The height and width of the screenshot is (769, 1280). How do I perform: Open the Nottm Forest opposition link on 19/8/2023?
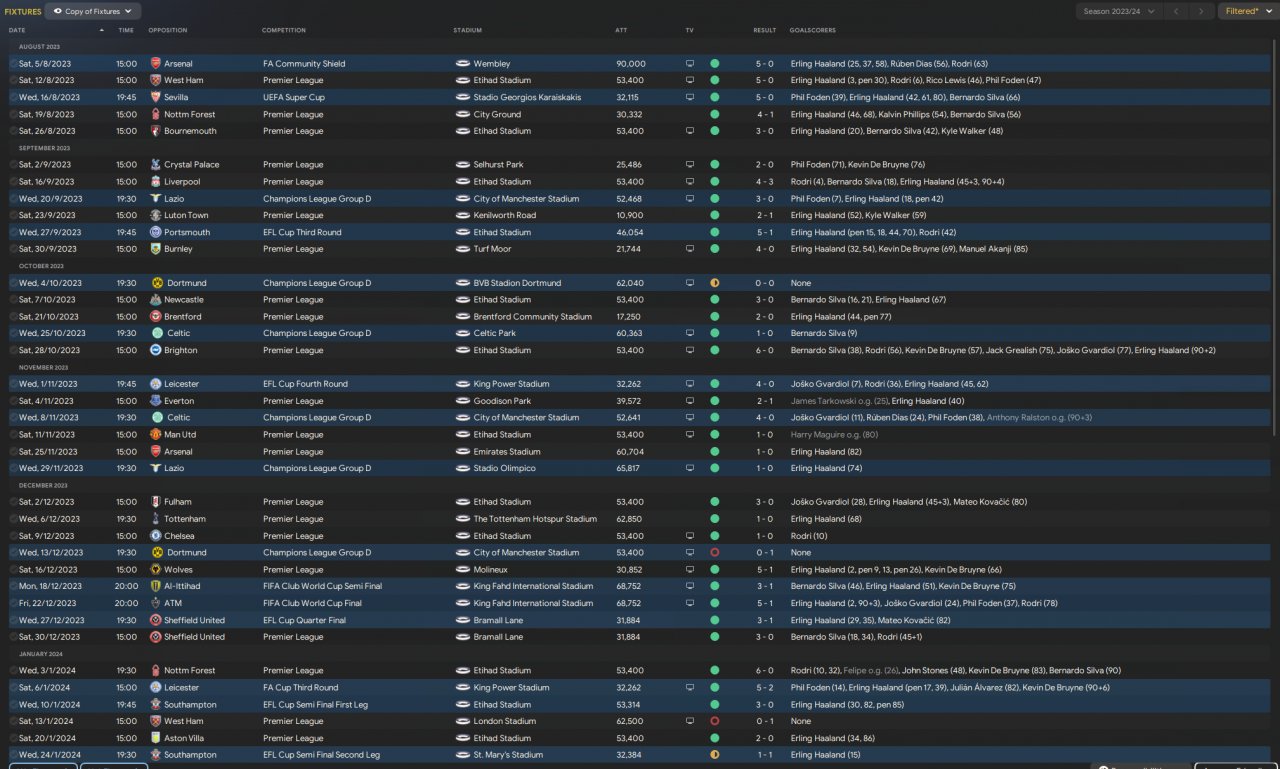coord(190,114)
